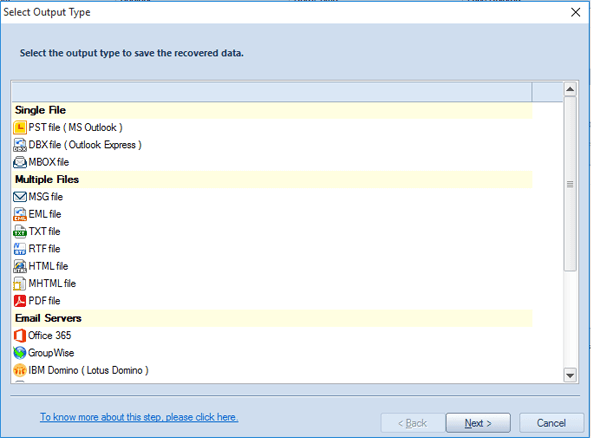Select the RTF file icon
This screenshot has height=438, width=591.
[x=20, y=249]
